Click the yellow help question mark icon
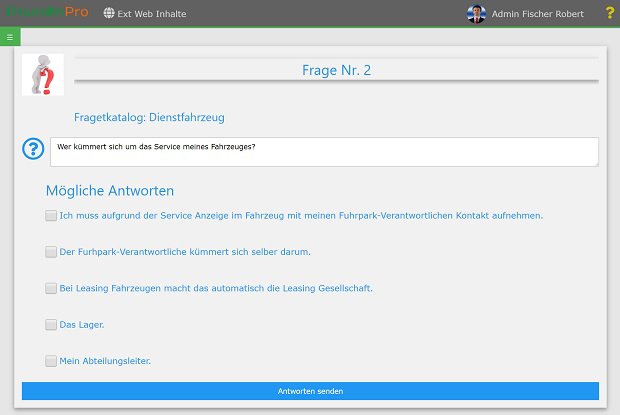620x415 pixels. [x=610, y=13]
